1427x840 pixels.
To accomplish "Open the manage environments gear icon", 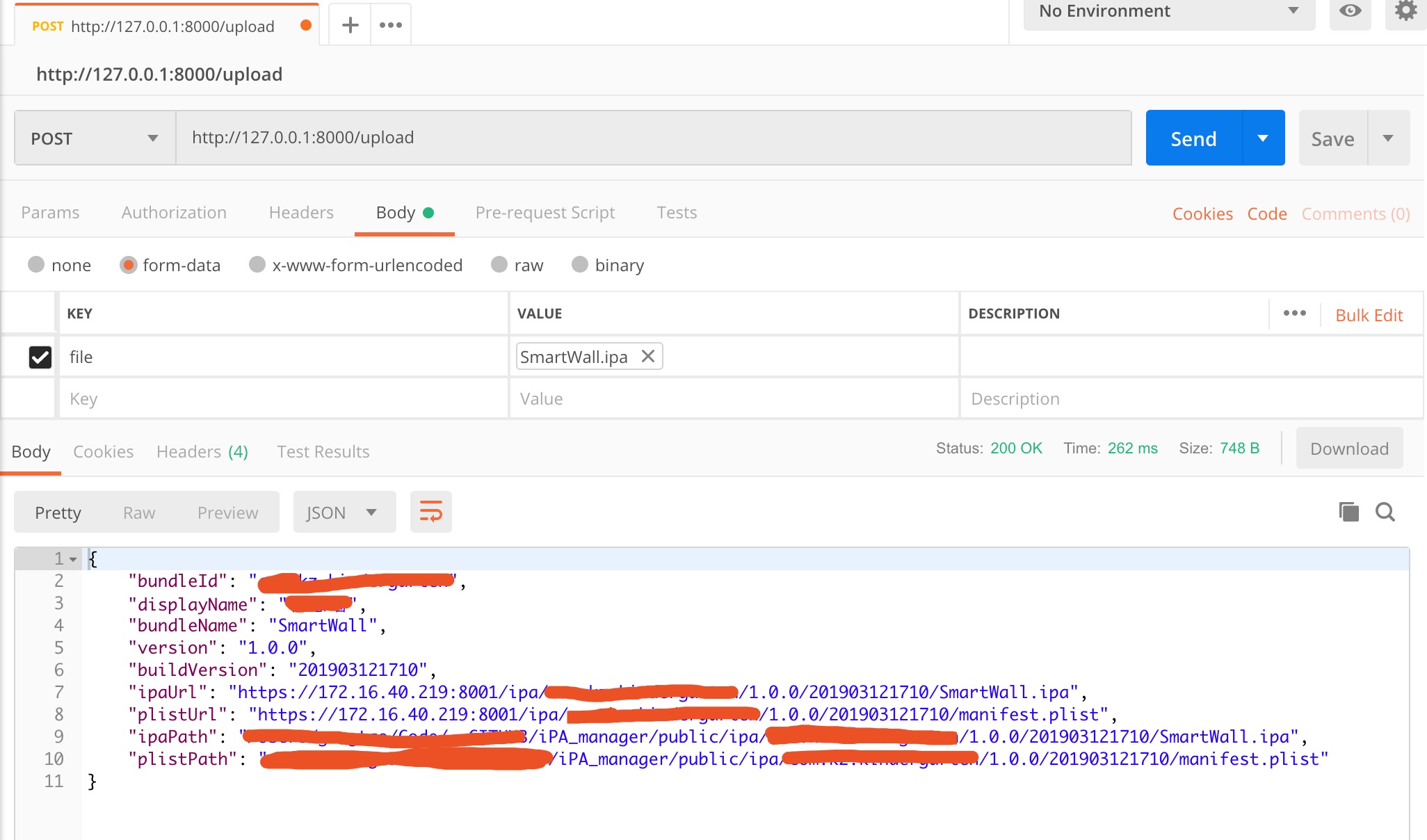I will point(1405,11).
